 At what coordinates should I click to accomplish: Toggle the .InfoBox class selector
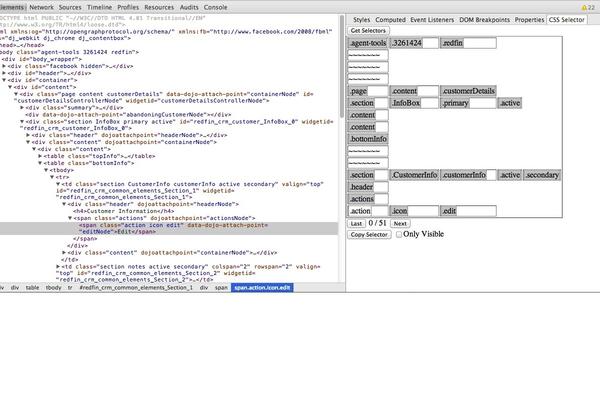tap(406, 103)
